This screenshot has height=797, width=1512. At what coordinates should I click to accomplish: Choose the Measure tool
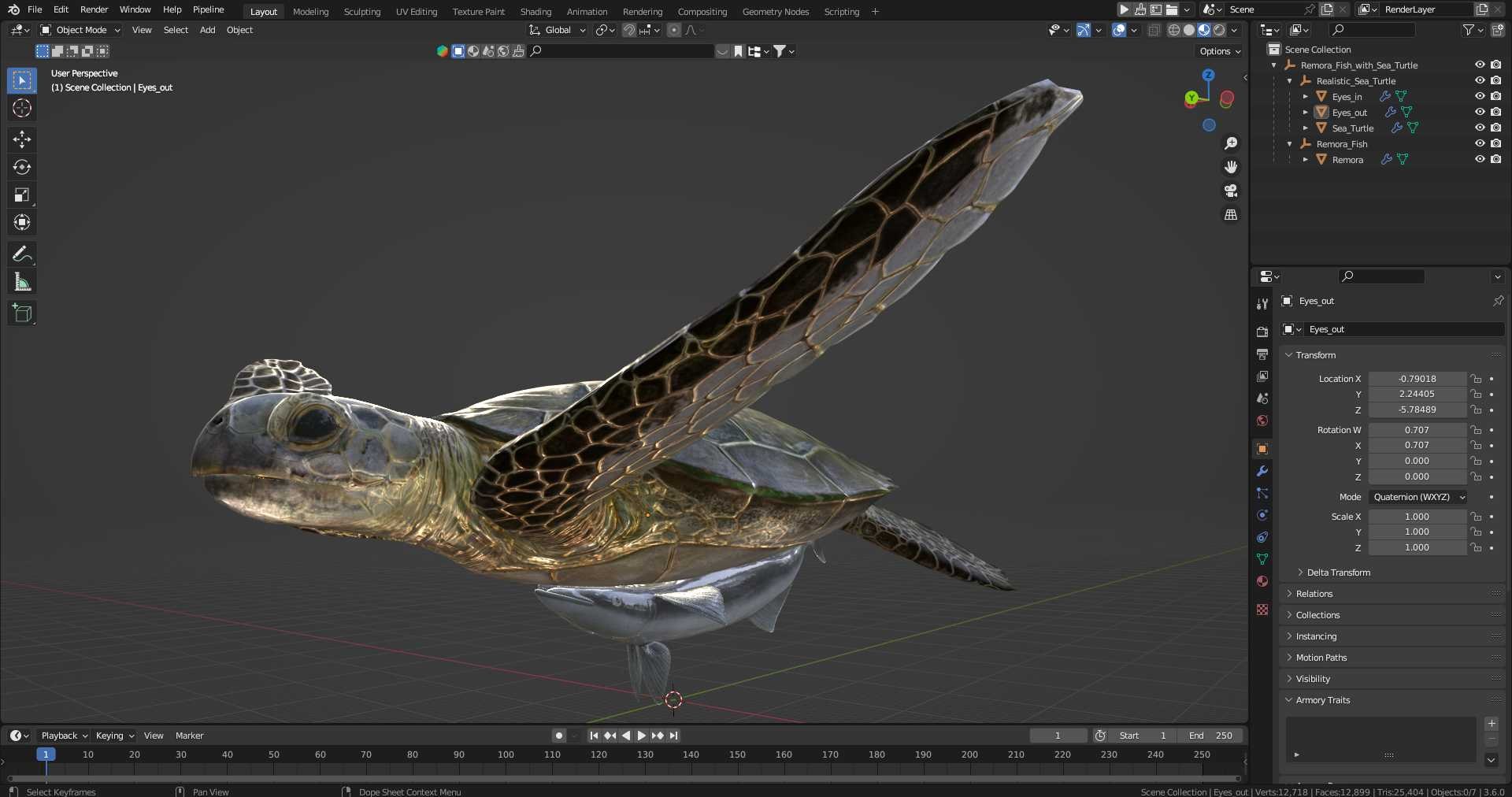tap(22, 282)
